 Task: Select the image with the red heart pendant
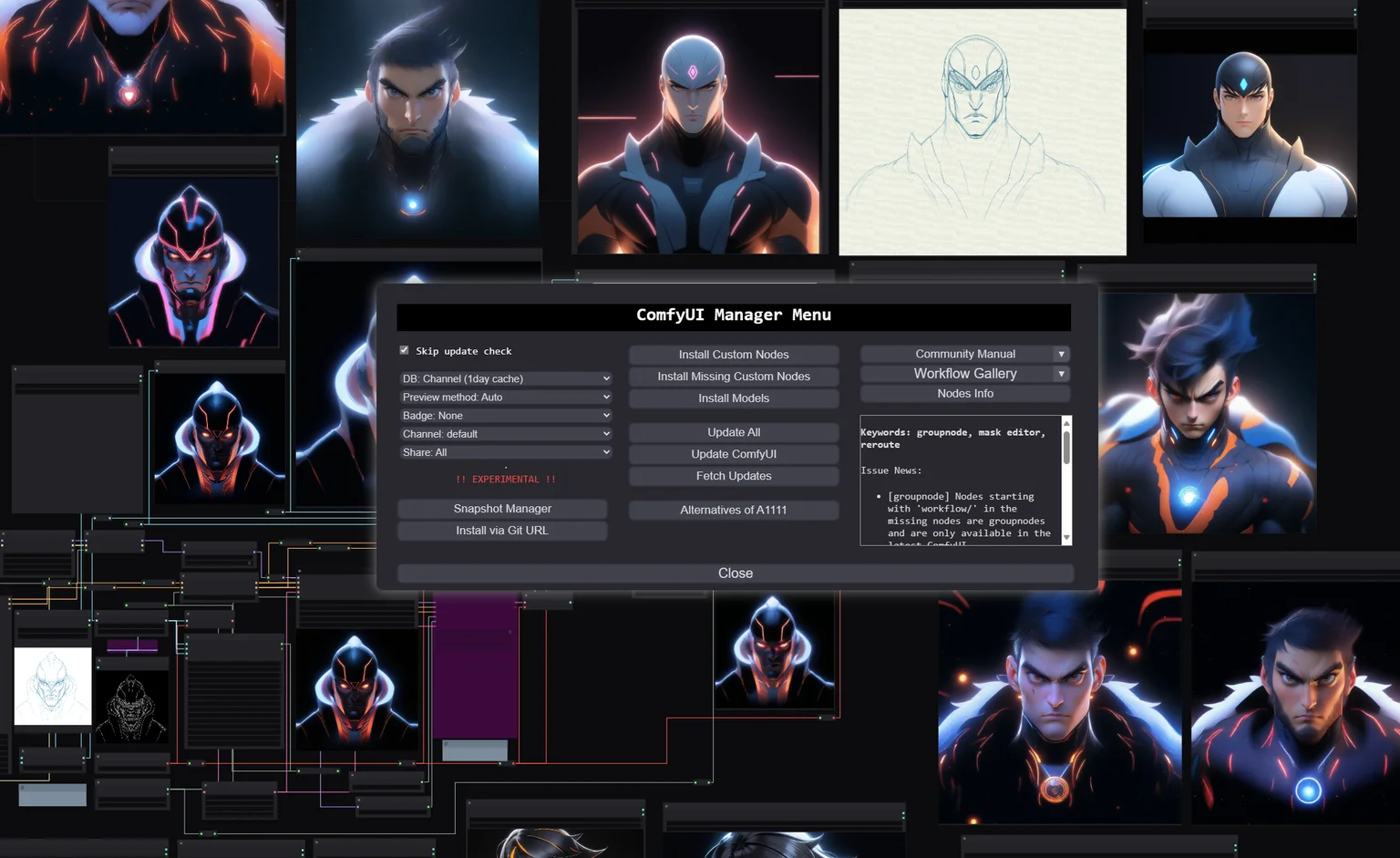(142, 67)
